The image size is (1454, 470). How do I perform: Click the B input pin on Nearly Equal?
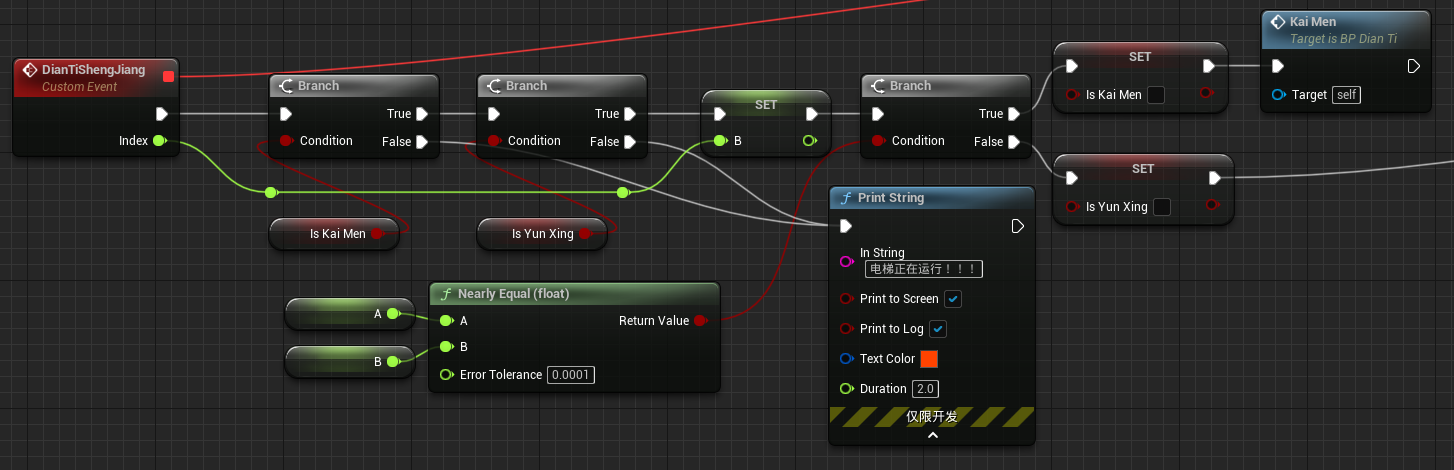(446, 347)
